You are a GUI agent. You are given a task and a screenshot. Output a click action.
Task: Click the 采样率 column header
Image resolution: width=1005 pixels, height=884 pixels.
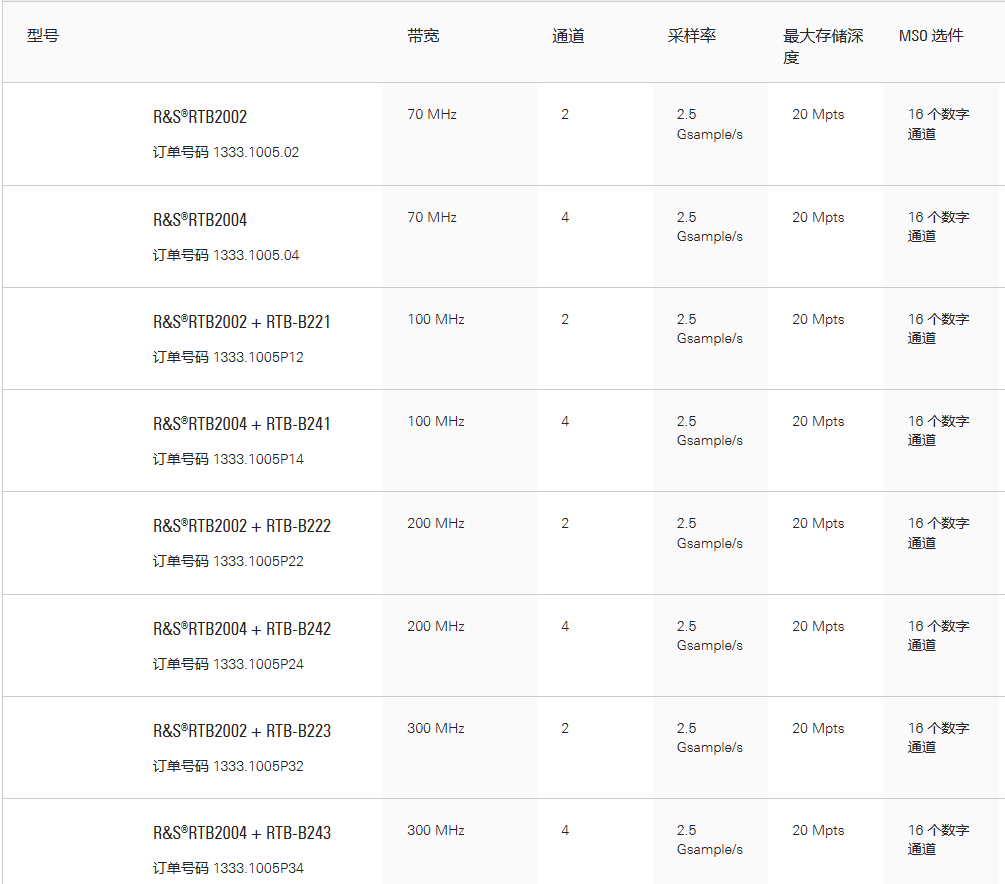[x=692, y=36]
